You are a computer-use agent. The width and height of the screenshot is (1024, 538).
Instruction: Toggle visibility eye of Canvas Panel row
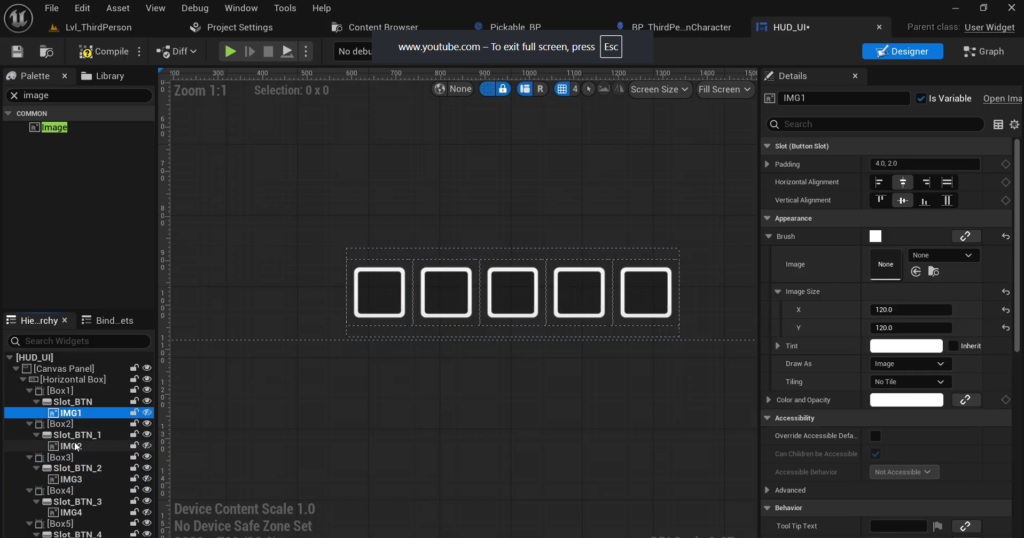(x=147, y=368)
